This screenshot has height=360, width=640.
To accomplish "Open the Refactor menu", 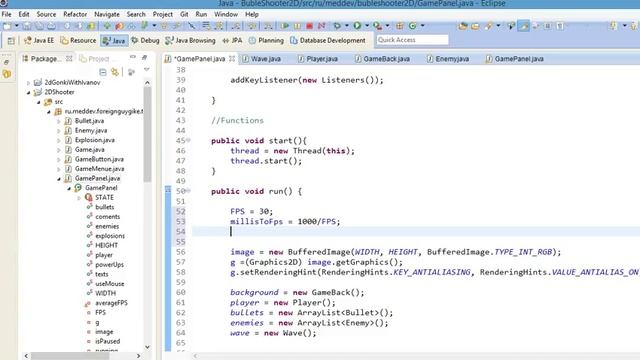I will coord(75,14).
